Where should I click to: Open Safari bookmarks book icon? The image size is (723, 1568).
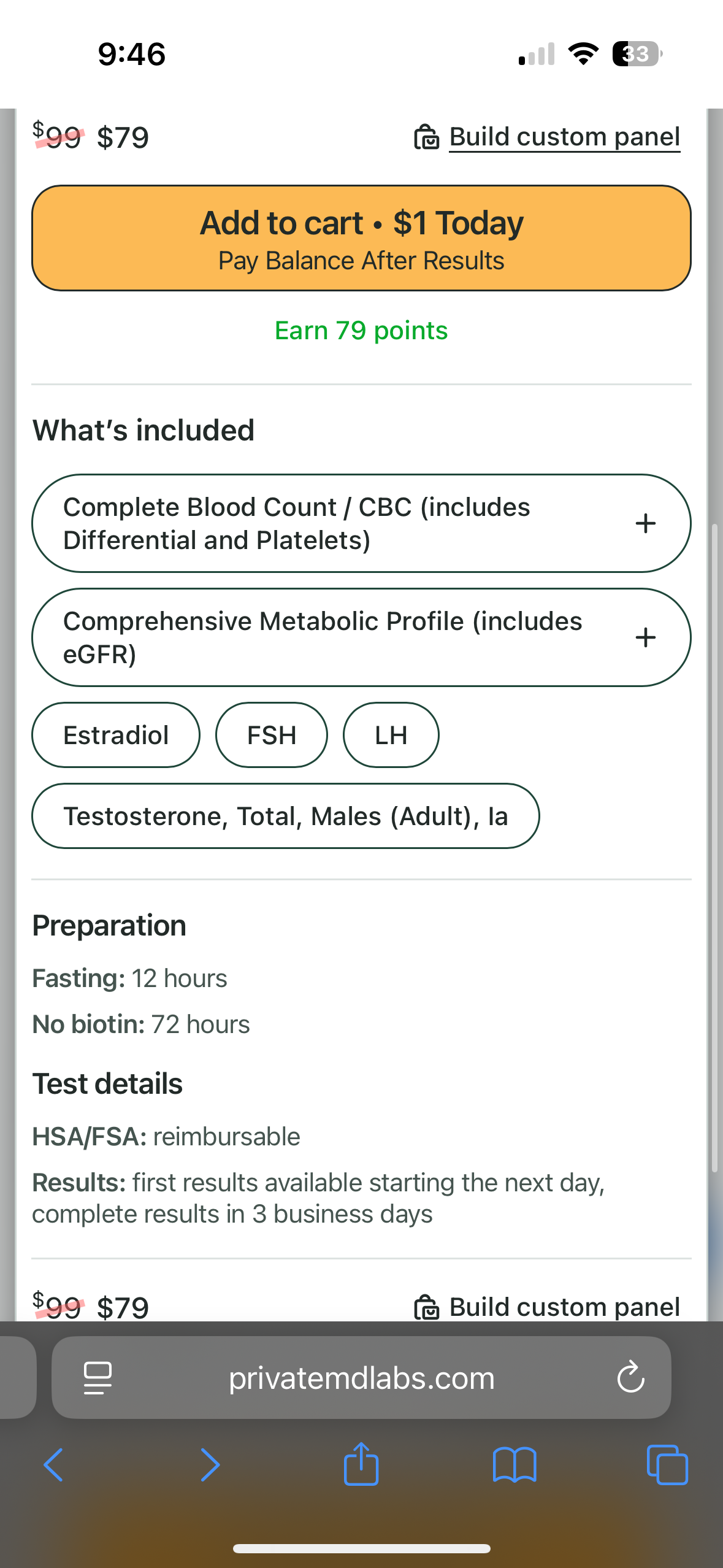[x=515, y=1465]
